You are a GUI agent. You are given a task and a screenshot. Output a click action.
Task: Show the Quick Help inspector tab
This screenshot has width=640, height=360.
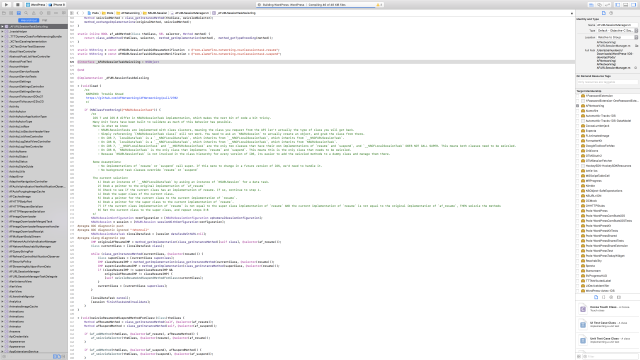(611, 13)
